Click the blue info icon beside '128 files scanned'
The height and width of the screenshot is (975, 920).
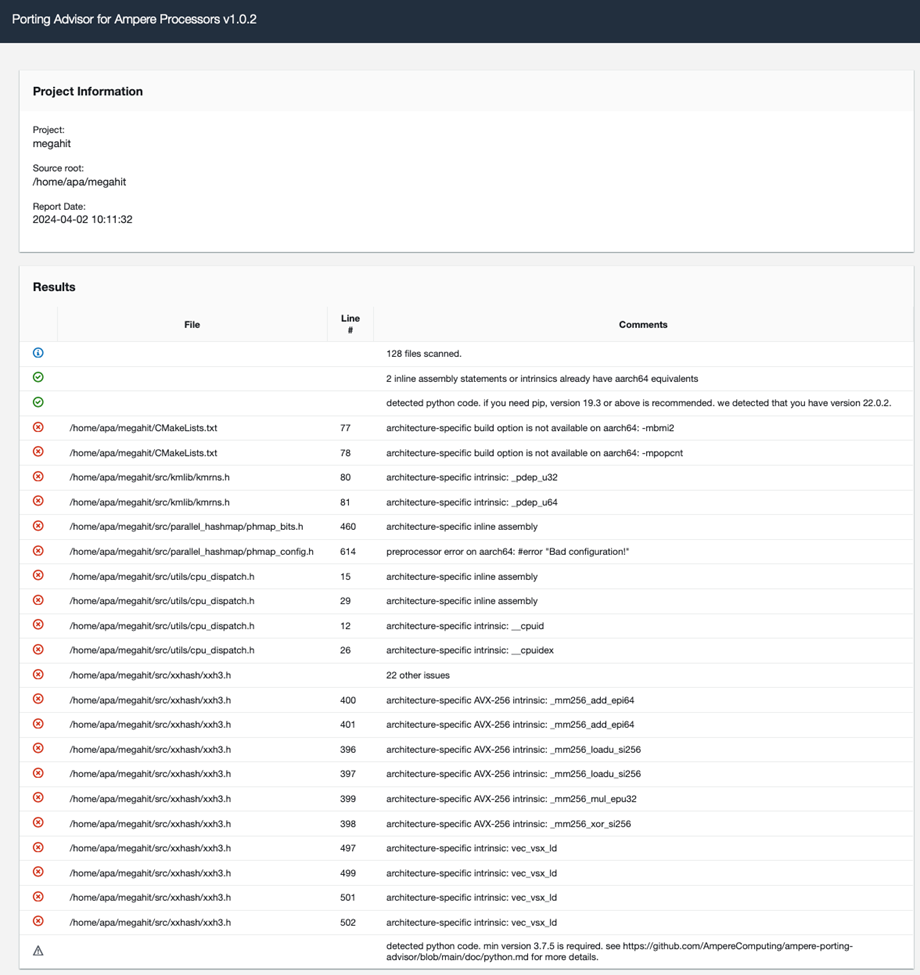coord(38,353)
